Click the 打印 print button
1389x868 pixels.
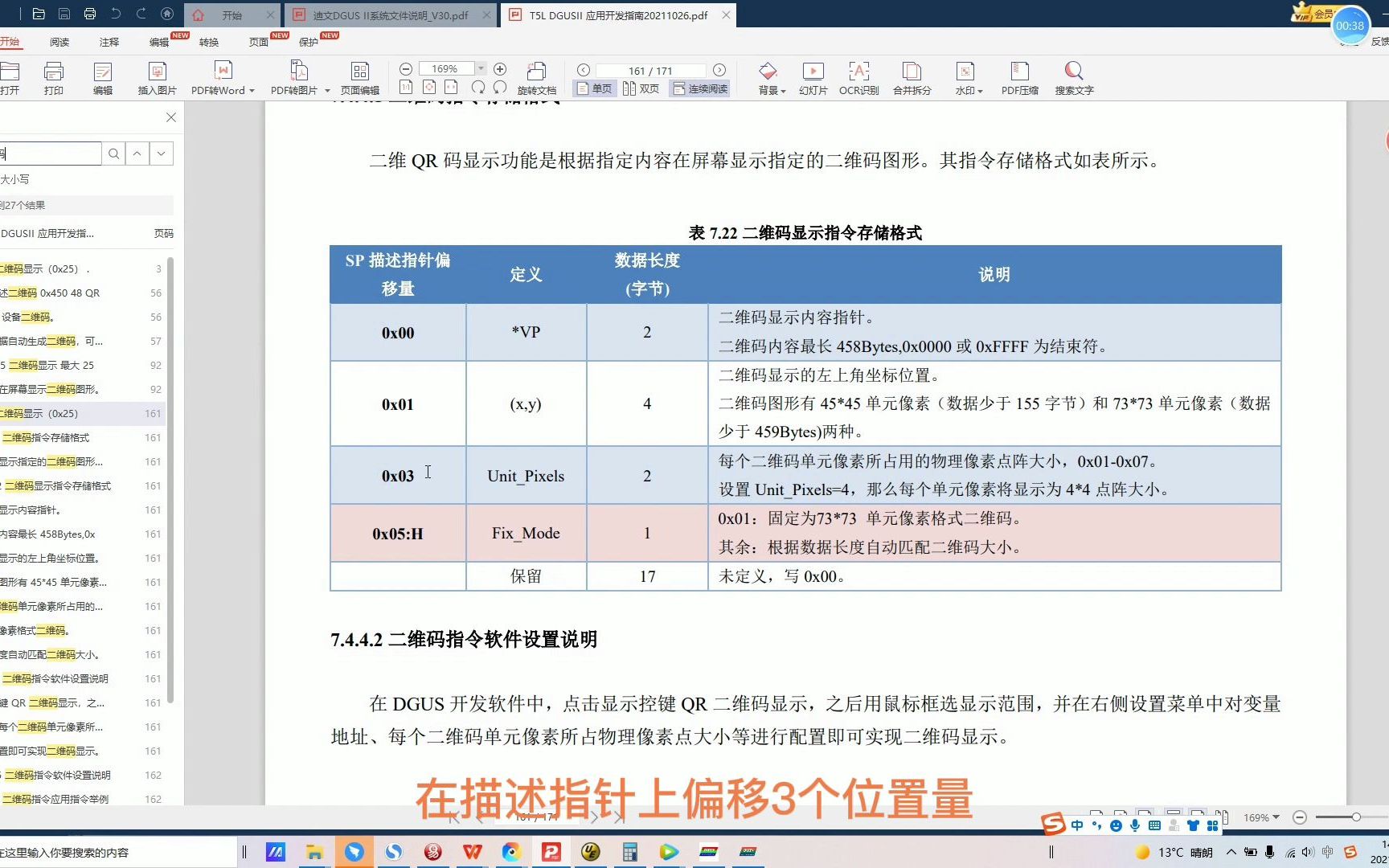(x=53, y=78)
